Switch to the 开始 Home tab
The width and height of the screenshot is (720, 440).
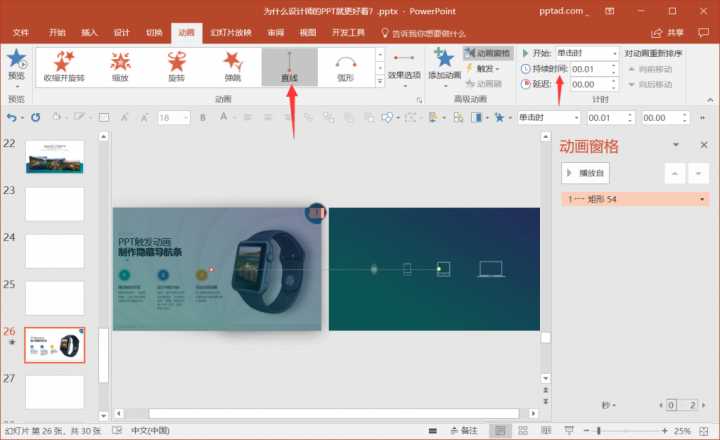(57, 33)
